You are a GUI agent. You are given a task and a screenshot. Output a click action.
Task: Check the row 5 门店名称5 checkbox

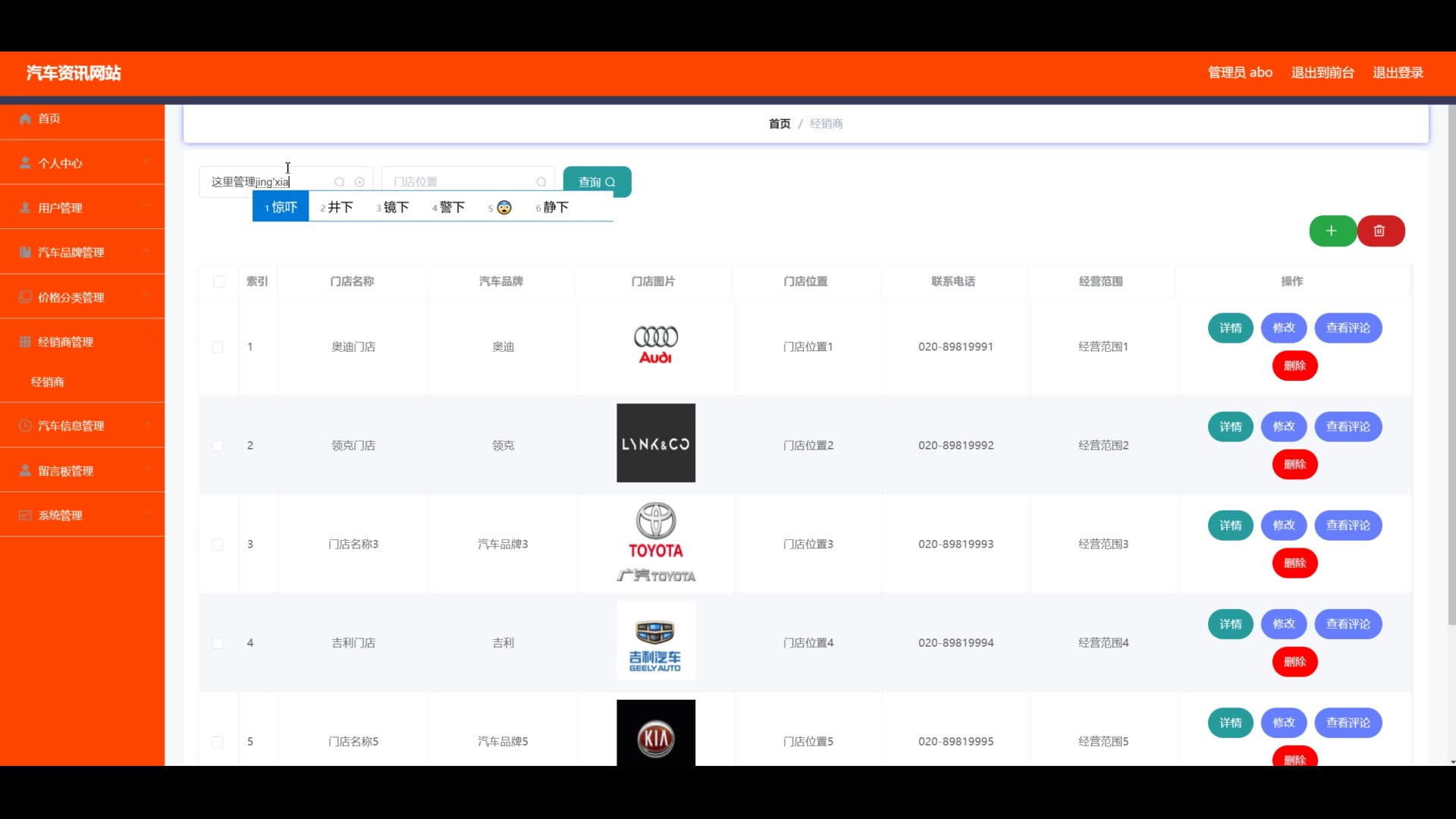click(218, 741)
